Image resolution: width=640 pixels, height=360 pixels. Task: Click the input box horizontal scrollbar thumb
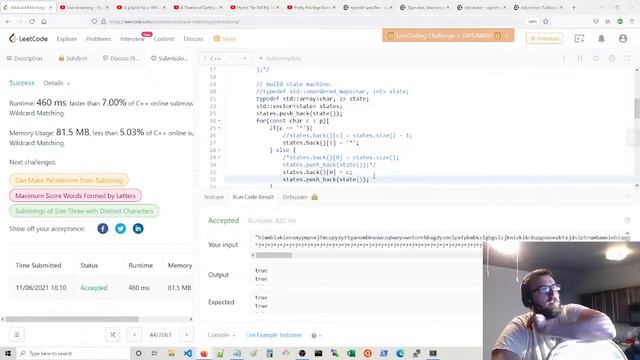pyautogui.click(x=274, y=255)
